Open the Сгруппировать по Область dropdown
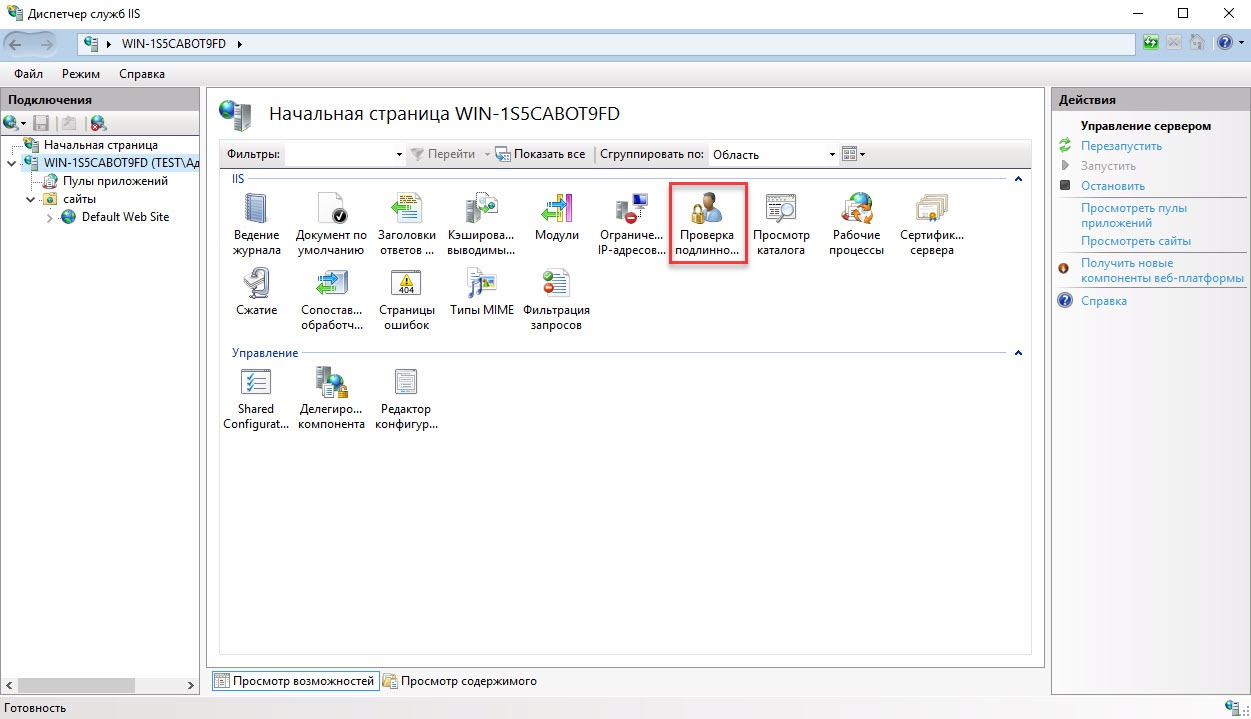The height and width of the screenshot is (719, 1251). point(772,154)
